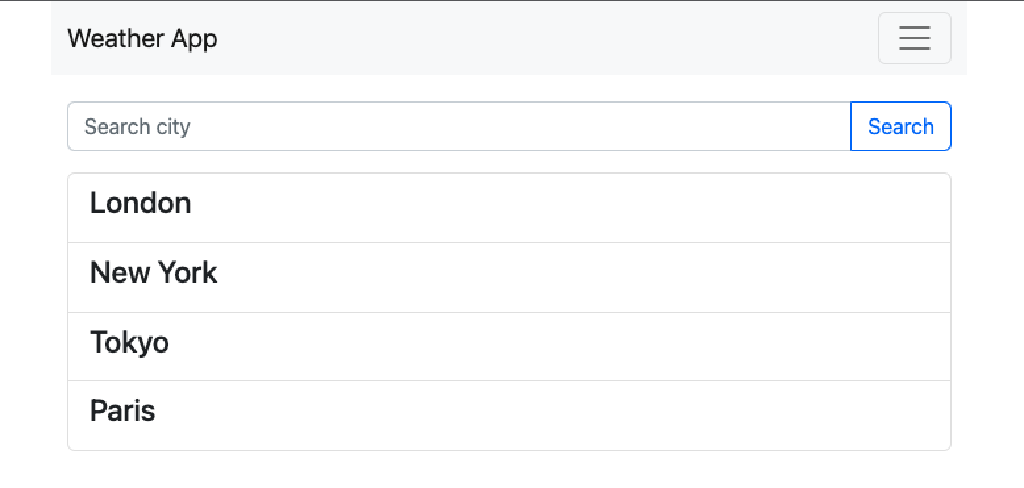Select London from the city list
This screenshot has width=1024, height=488.
tap(509, 208)
